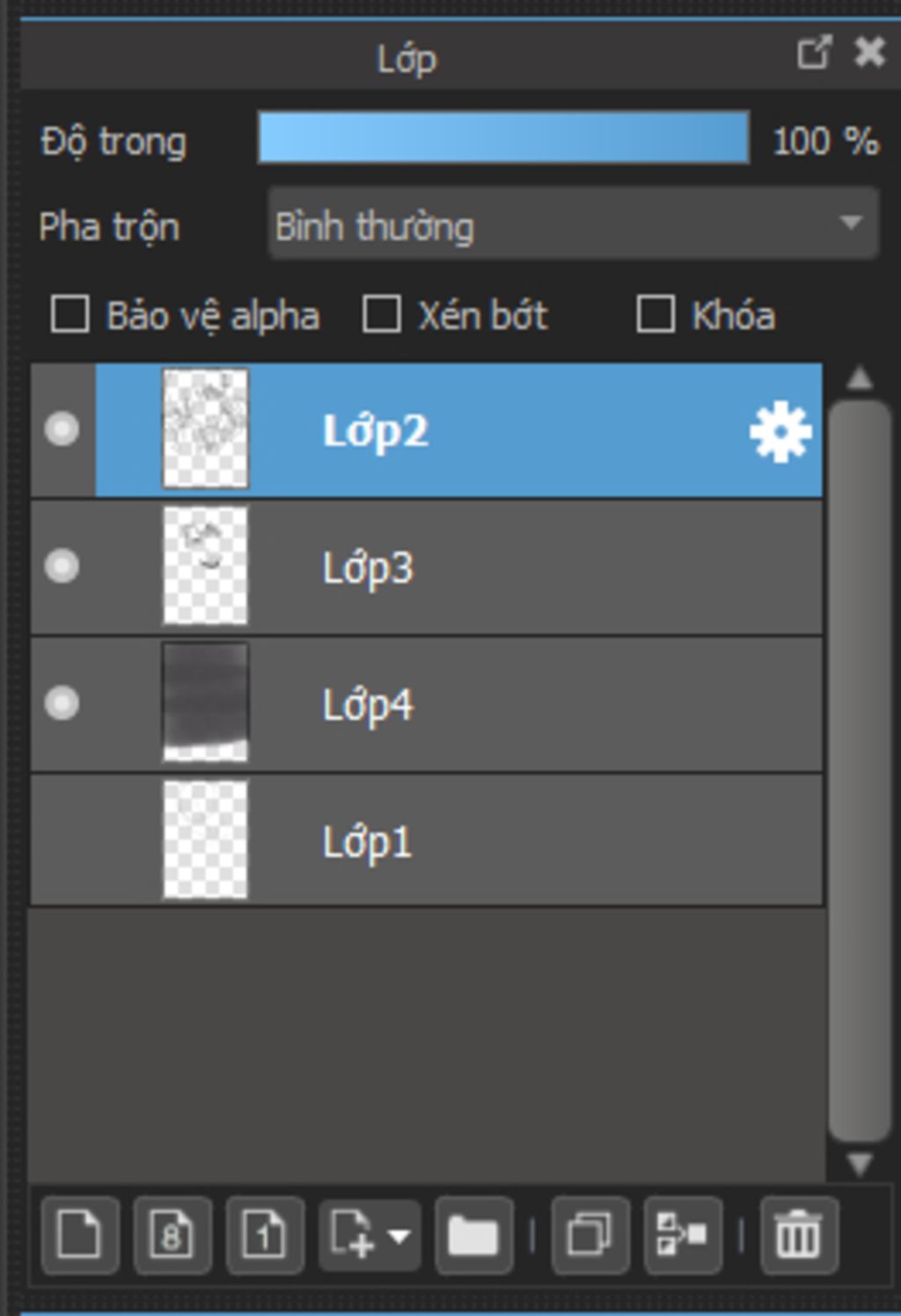Enable the Khóa checkbox

(x=656, y=314)
